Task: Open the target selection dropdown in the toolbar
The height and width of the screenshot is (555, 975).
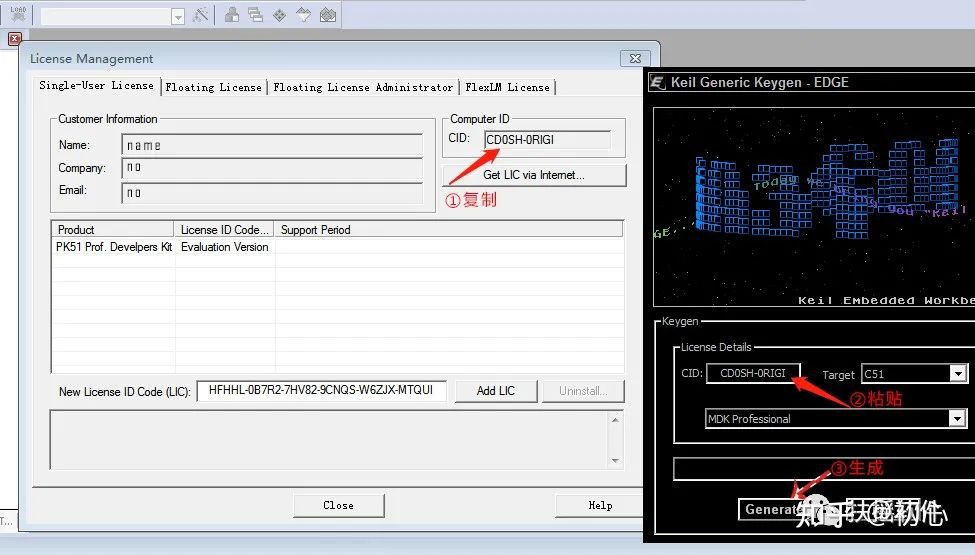Action: 178,16
